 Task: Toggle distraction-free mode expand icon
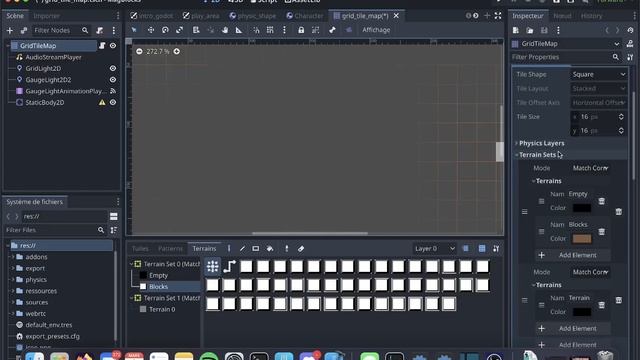pos(498,16)
